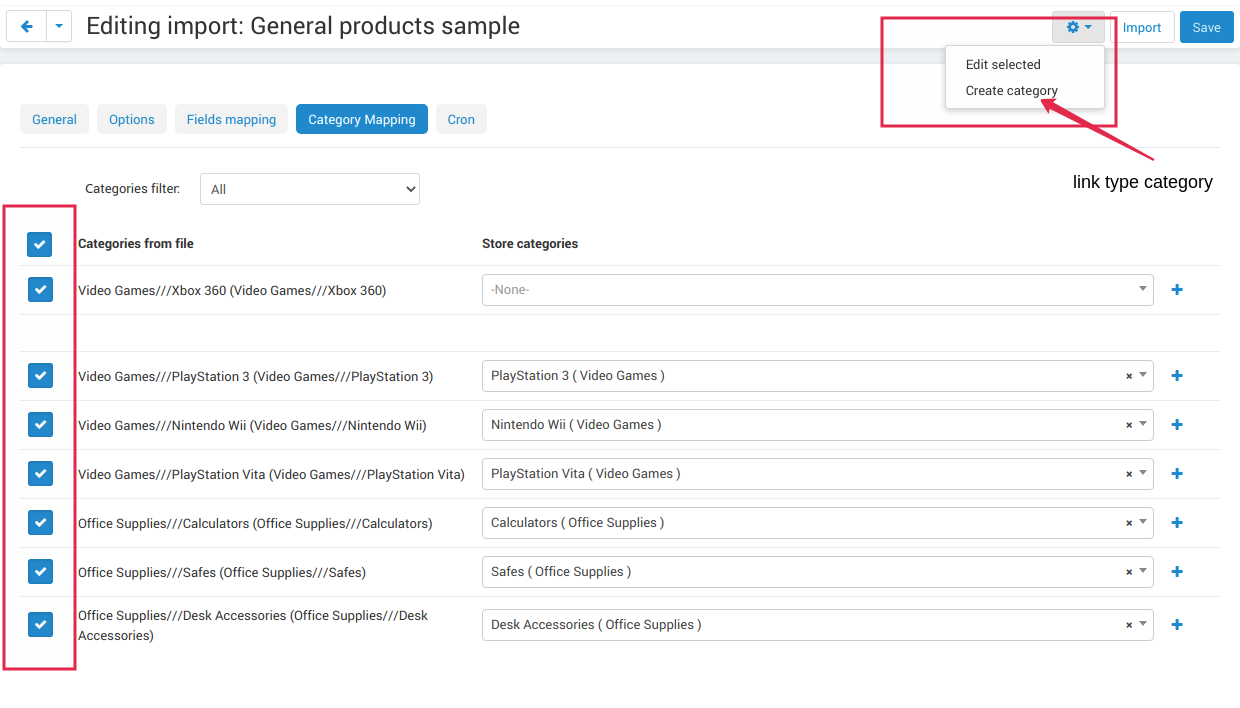The image size is (1240, 708).
Task: Click the Import button
Action: coord(1142,27)
